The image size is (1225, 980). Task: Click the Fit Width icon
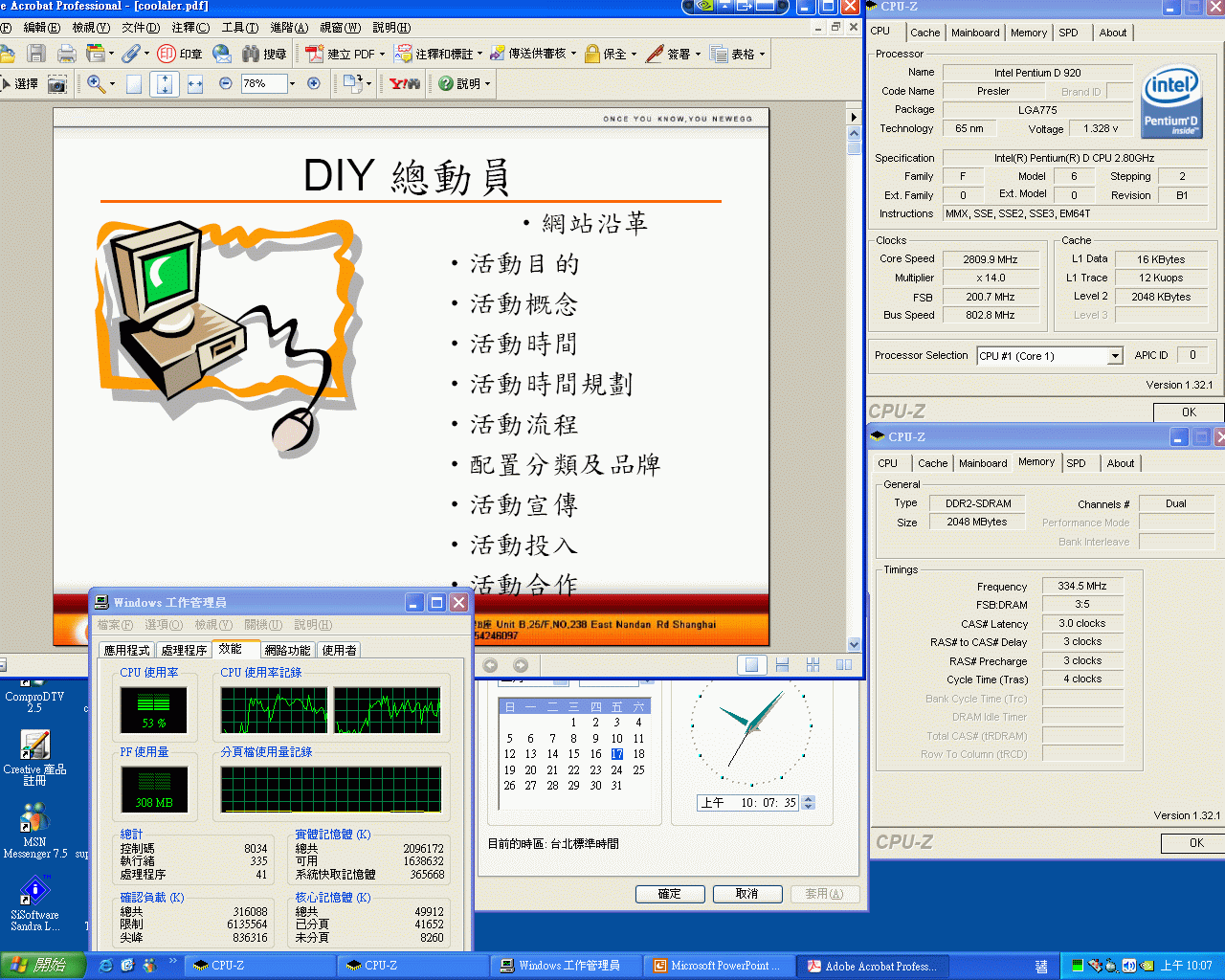pos(195,84)
